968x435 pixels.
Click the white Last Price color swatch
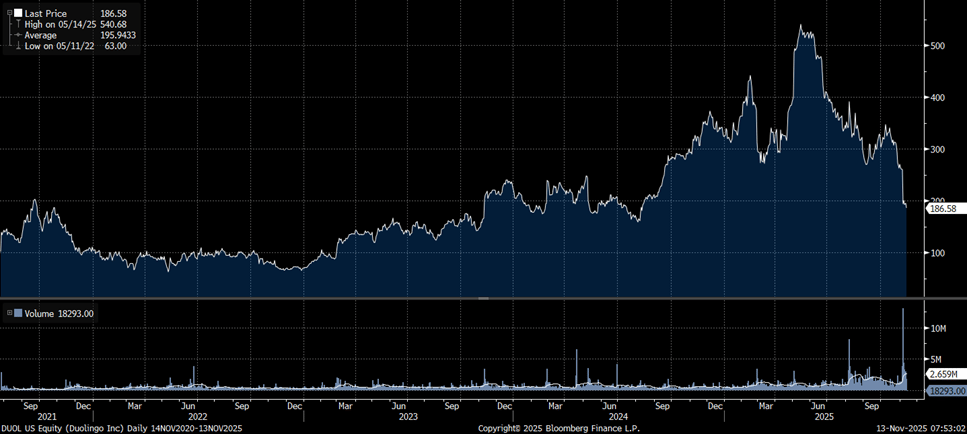(x=17, y=13)
